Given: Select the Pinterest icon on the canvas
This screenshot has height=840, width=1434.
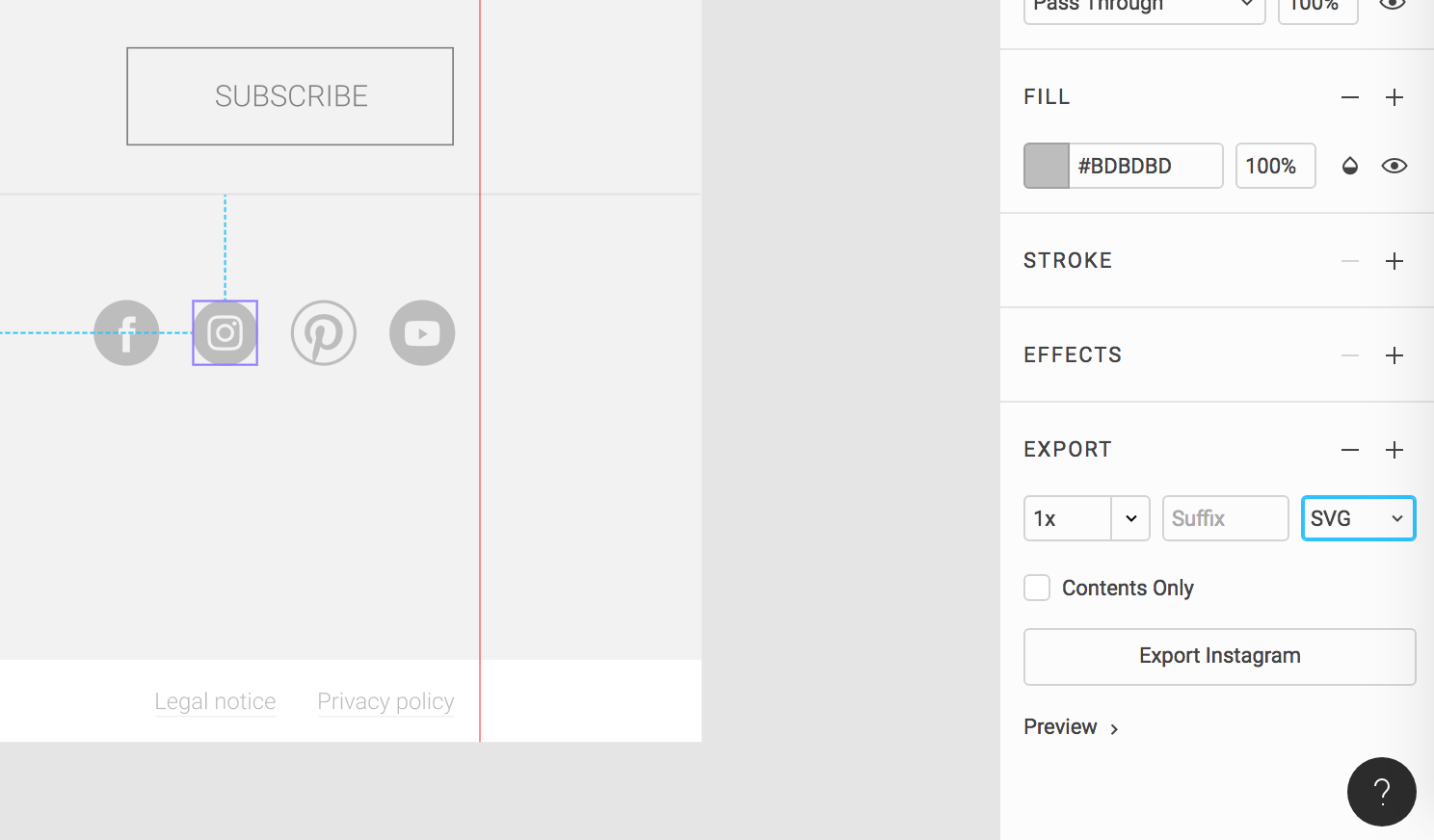Looking at the screenshot, I should pyautogui.click(x=323, y=332).
